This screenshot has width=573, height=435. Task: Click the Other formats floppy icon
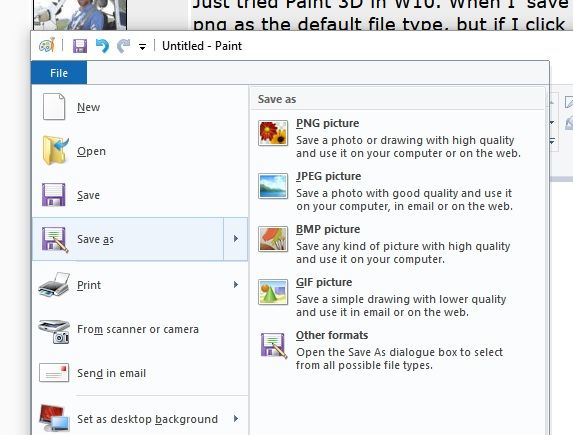pos(274,345)
